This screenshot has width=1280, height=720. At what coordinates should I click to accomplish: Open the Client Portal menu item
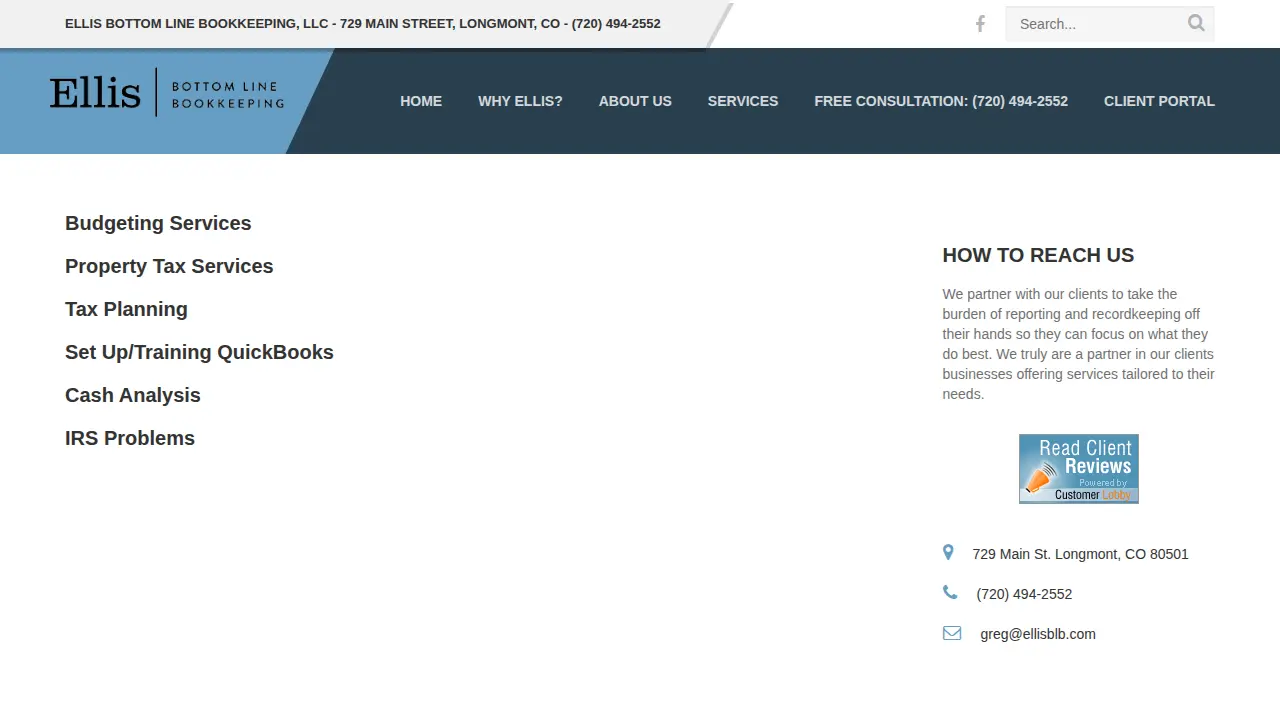coord(1159,101)
